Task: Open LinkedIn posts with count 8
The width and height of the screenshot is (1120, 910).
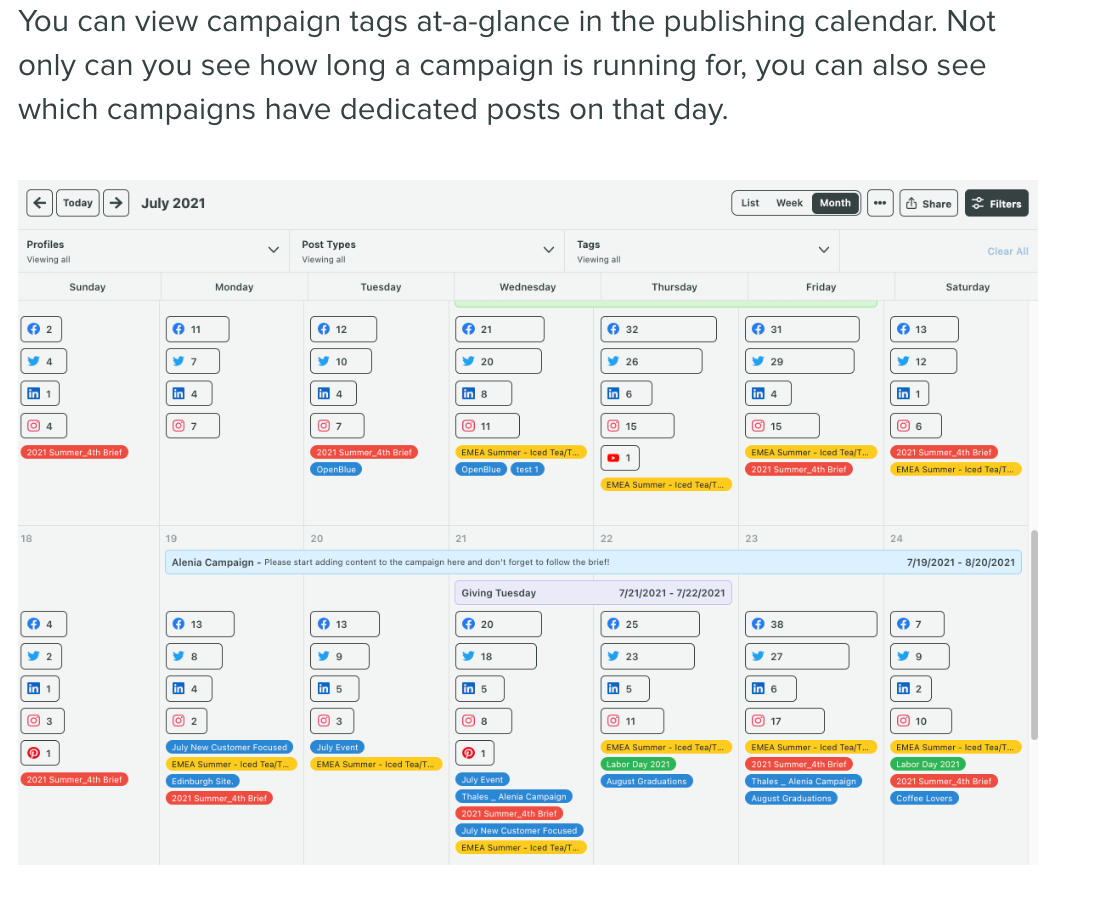Action: [484, 394]
